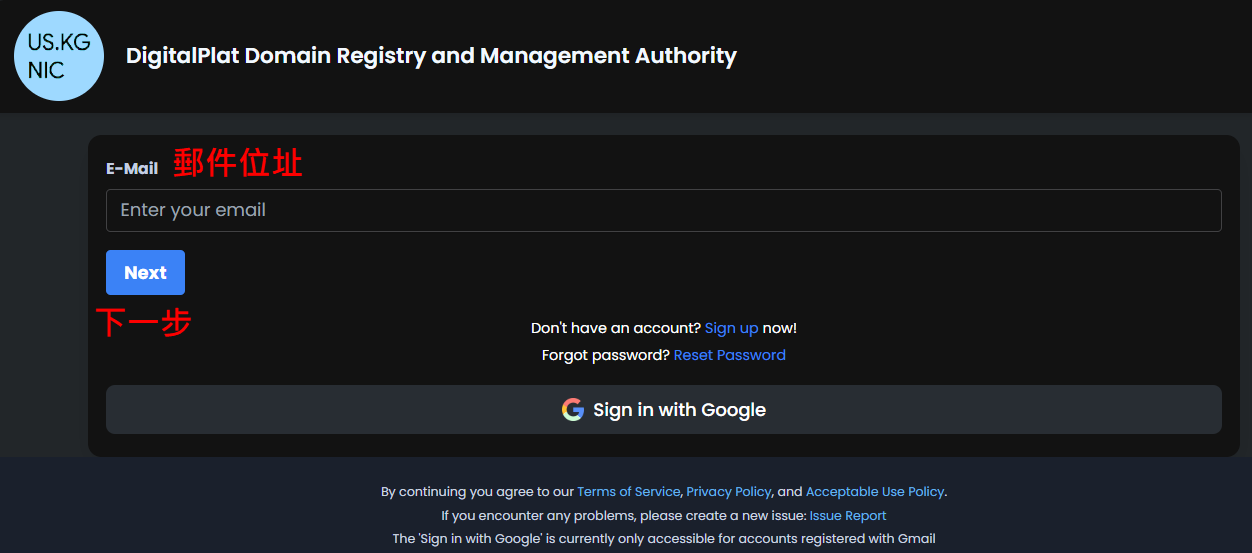Click the Gmail accounts notice text

pyautogui.click(x=663, y=539)
